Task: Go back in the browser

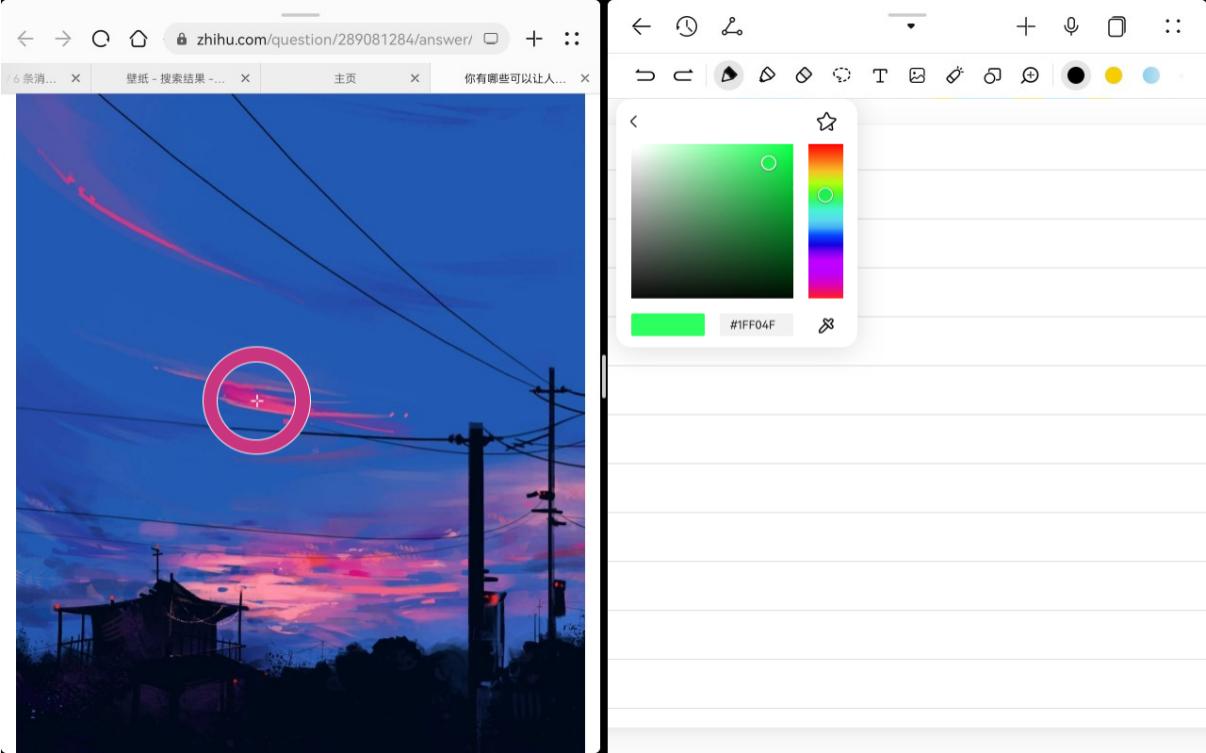Action: 26,39
